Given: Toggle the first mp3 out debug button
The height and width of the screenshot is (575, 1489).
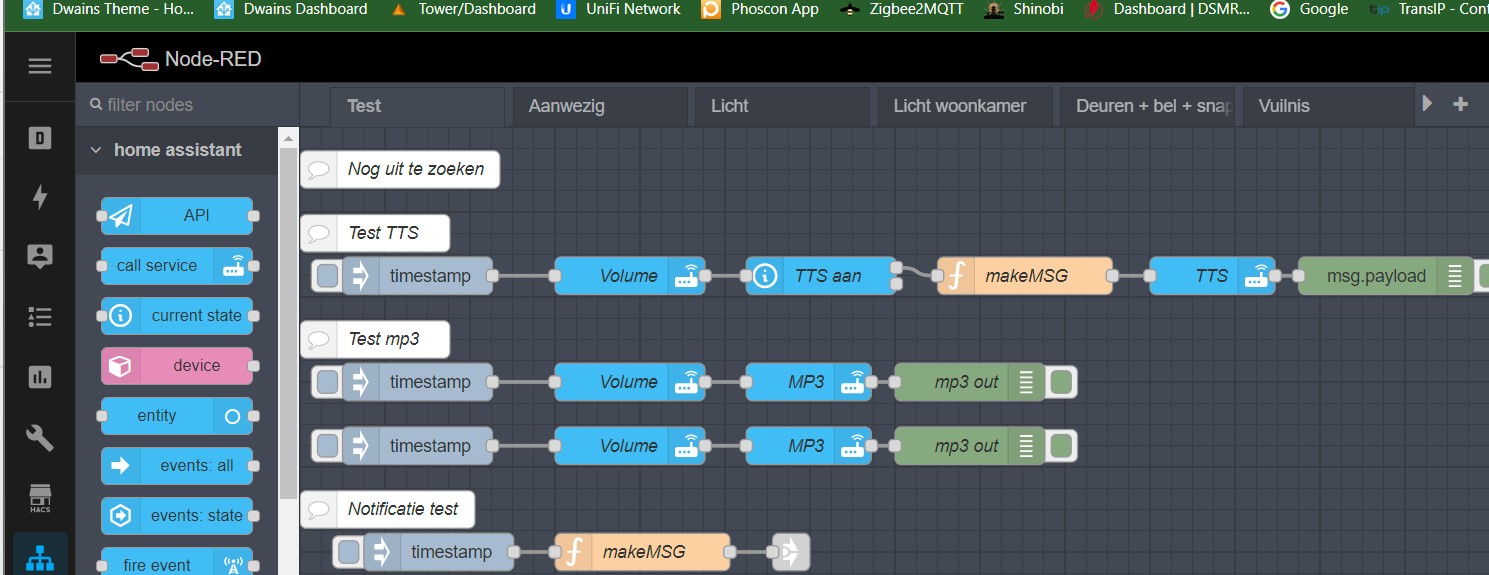Looking at the screenshot, I should pyautogui.click(x=1061, y=382).
